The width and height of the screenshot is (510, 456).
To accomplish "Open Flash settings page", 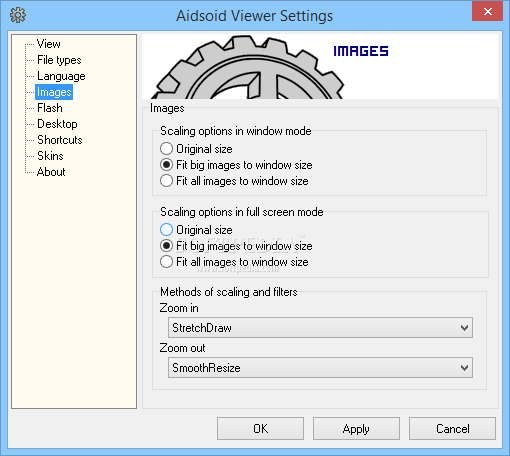I will pyautogui.click(x=50, y=108).
